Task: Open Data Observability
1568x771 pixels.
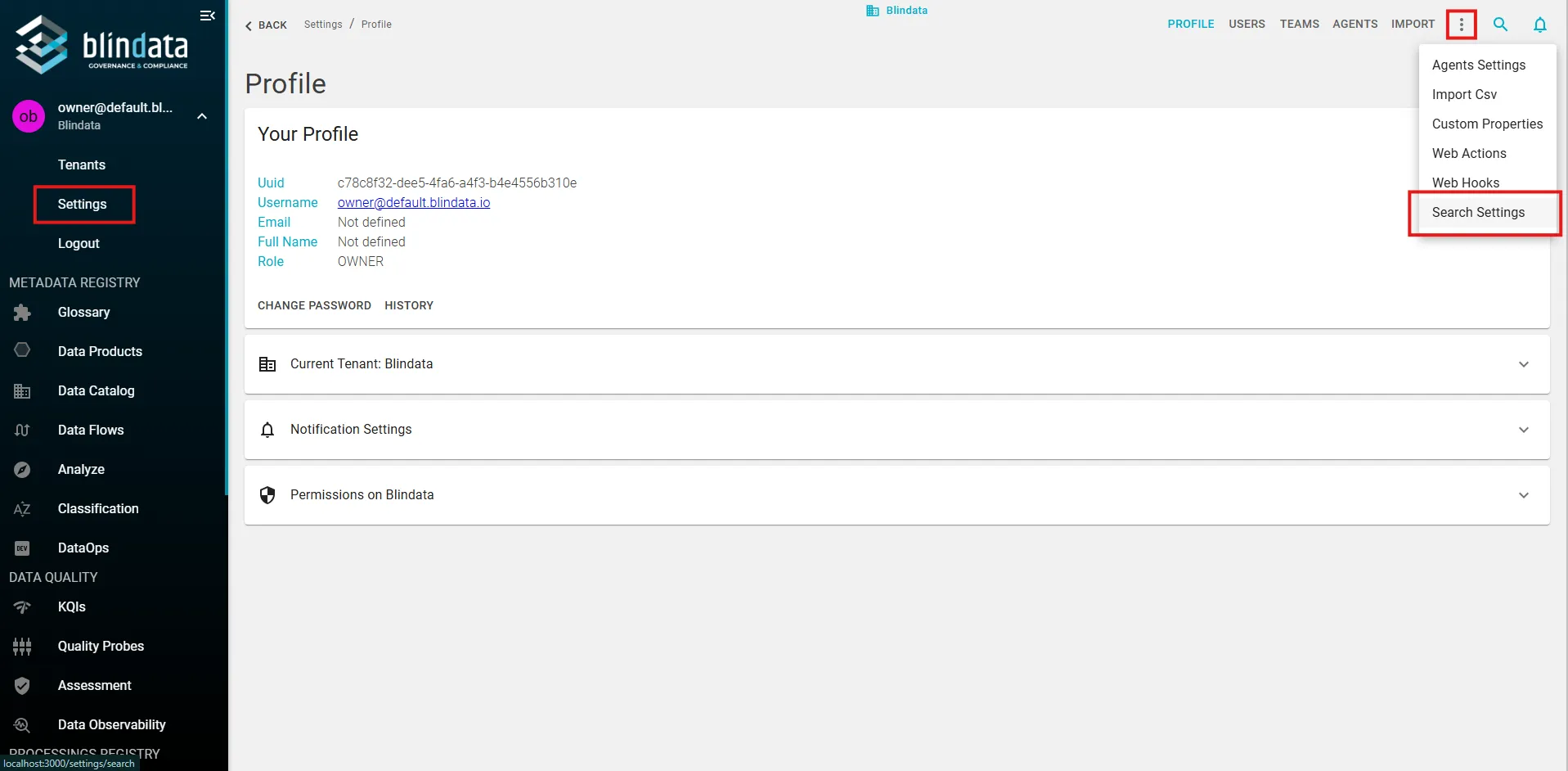Action: pos(114,724)
